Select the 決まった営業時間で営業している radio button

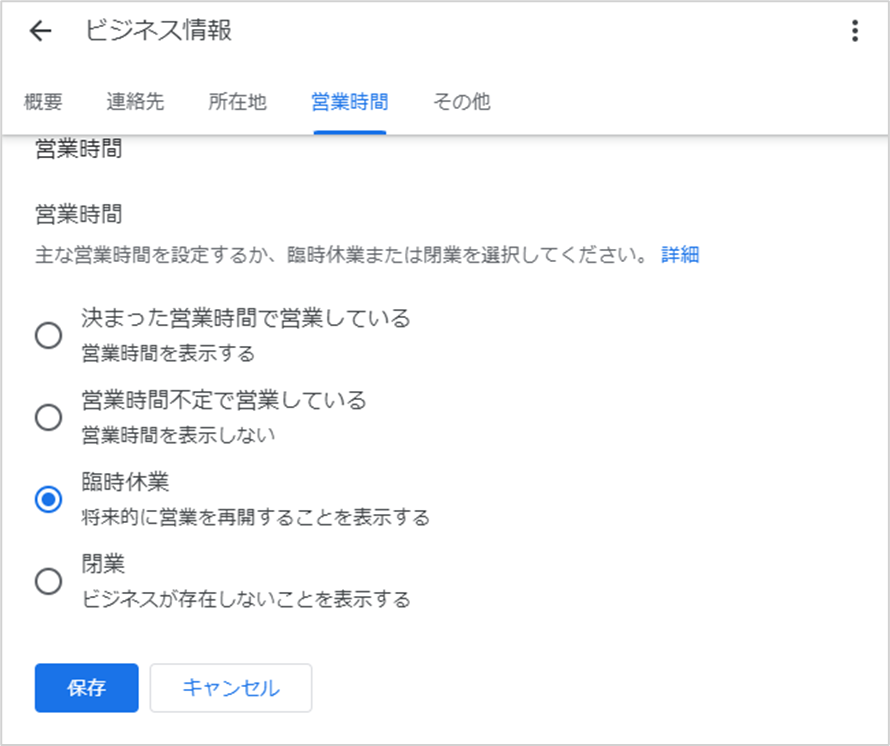pos(48,336)
